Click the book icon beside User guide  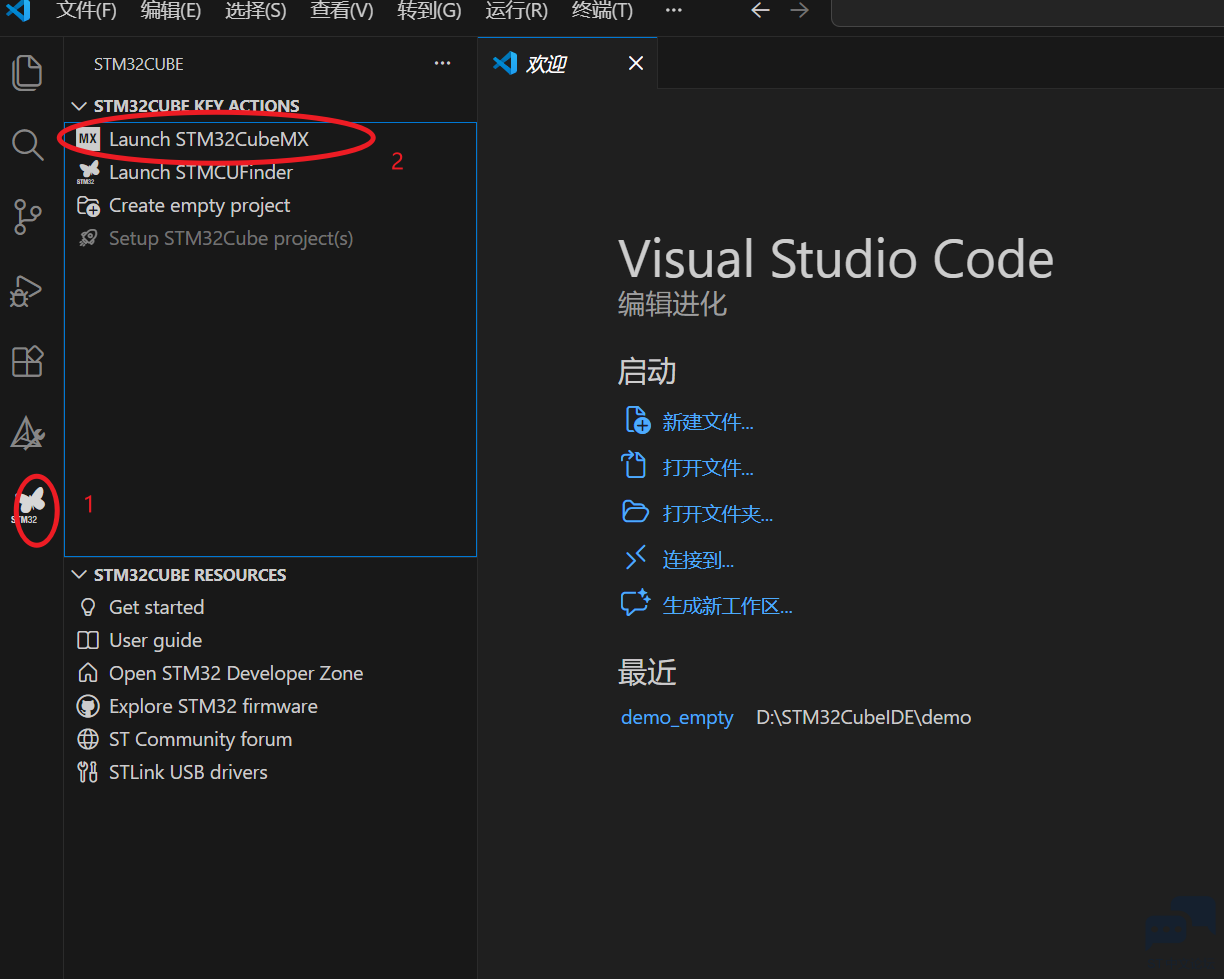88,640
